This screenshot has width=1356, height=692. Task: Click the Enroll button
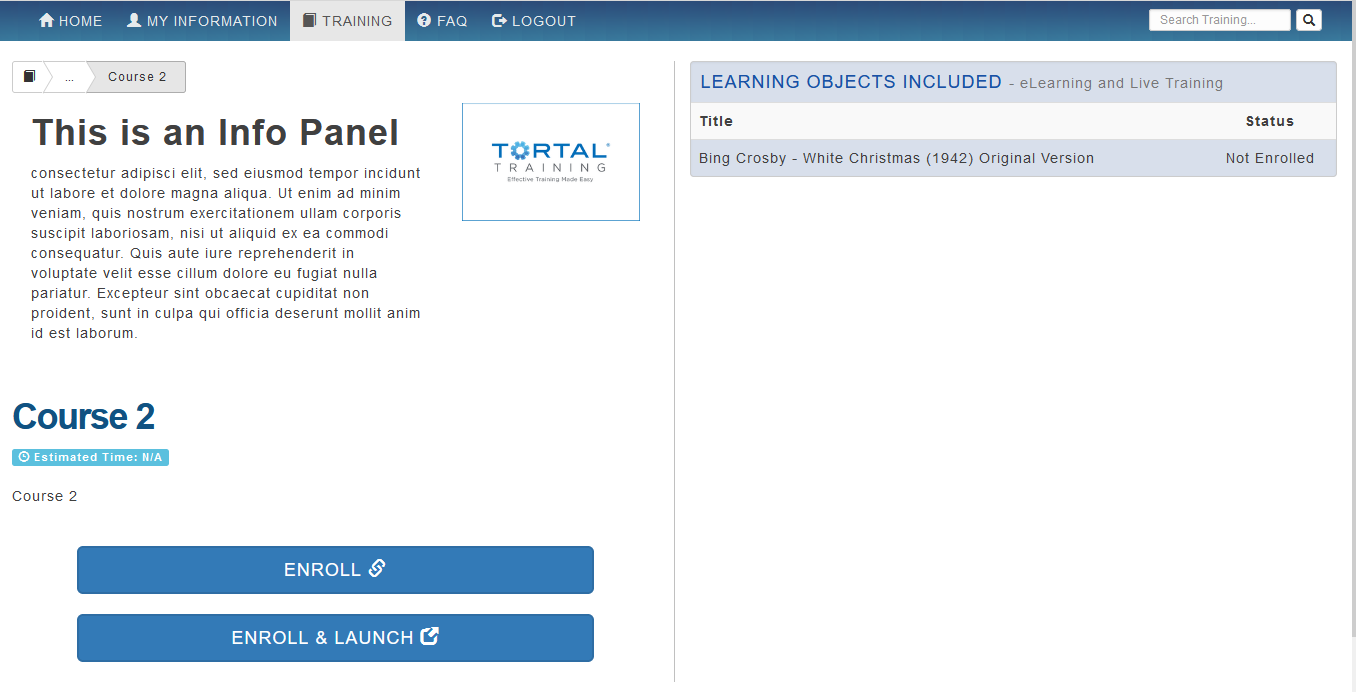pyautogui.click(x=335, y=570)
